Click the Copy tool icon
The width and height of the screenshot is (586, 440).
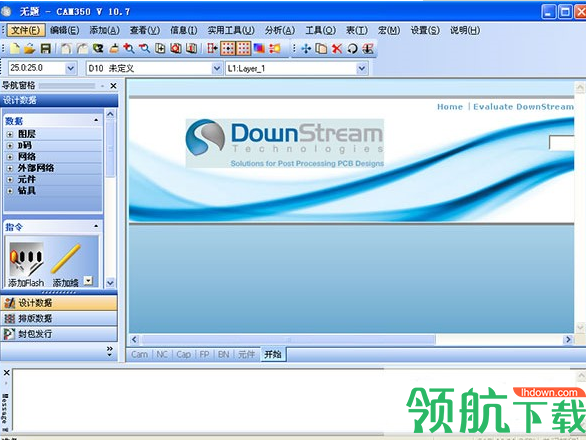coord(321,49)
